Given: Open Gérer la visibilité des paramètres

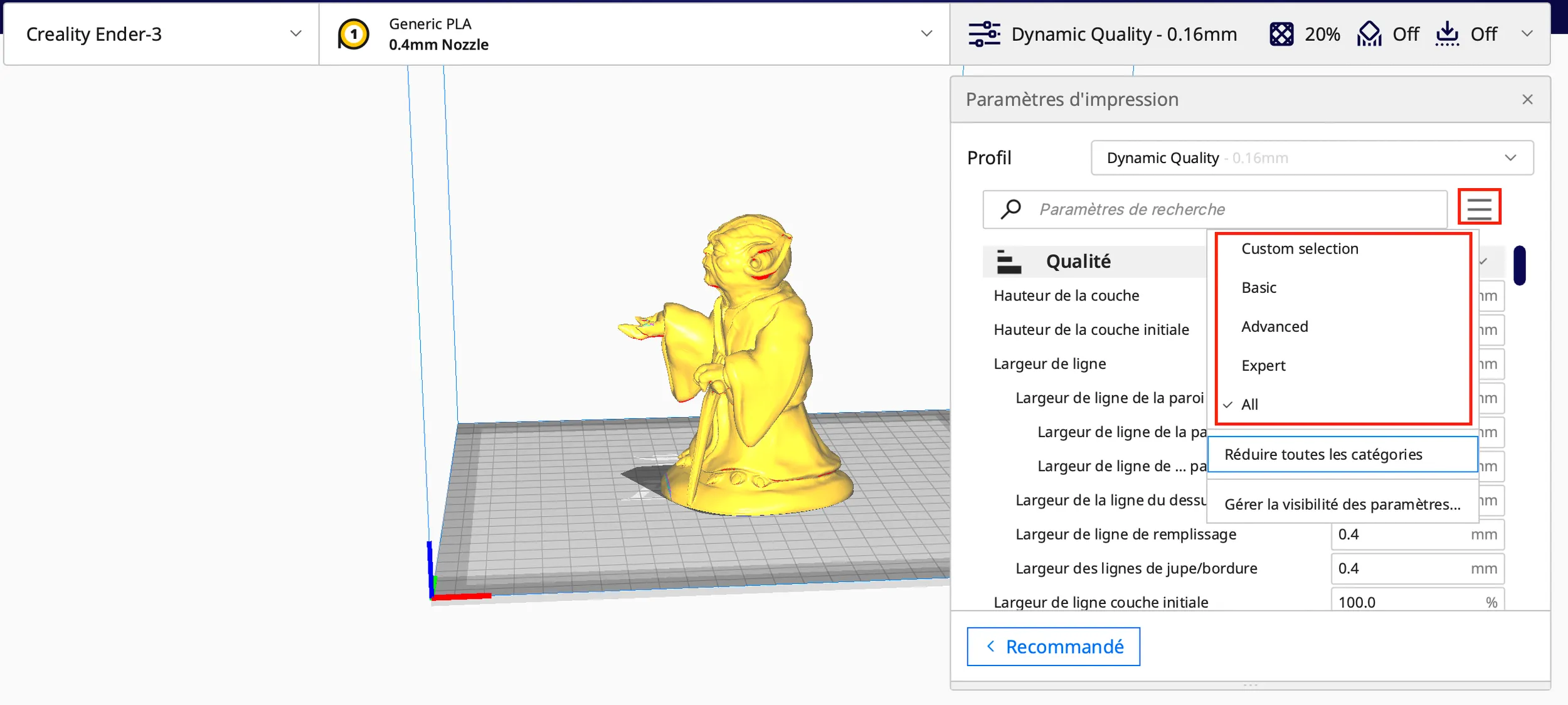Looking at the screenshot, I should point(1342,504).
